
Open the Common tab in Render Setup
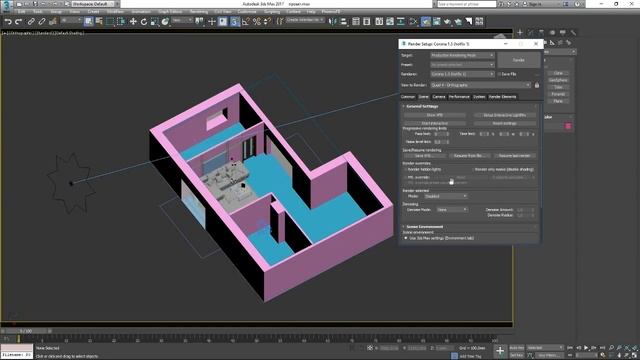407,97
